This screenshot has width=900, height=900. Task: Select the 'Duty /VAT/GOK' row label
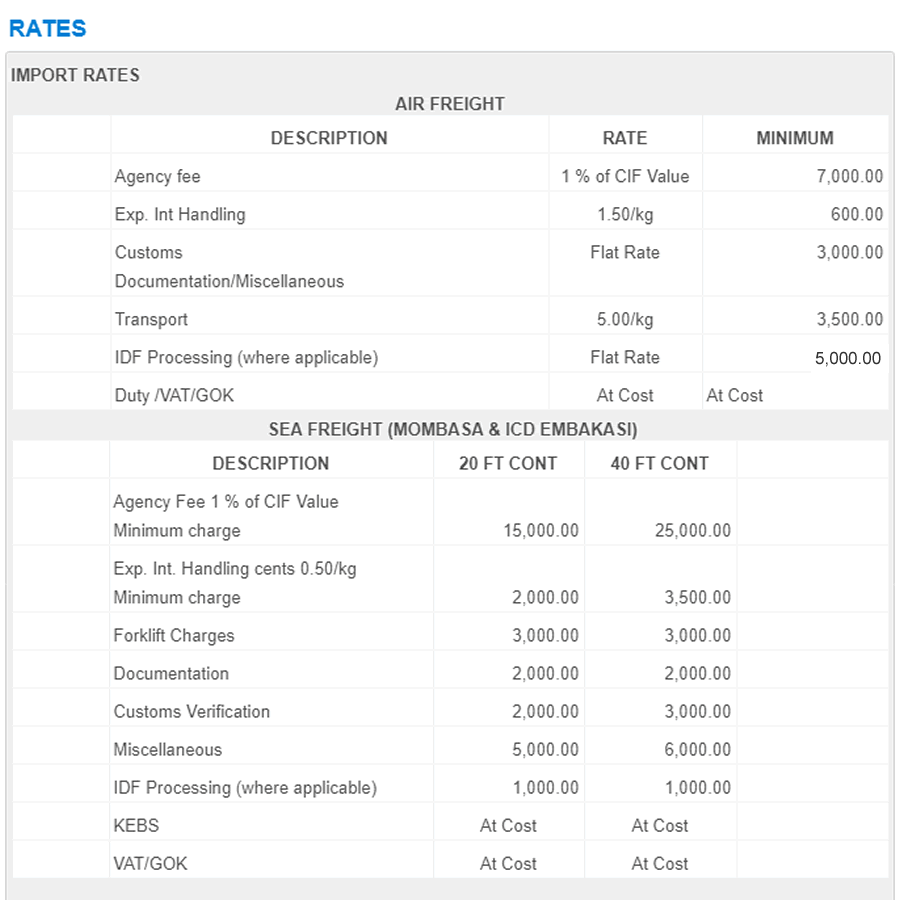pyautogui.click(x=174, y=396)
